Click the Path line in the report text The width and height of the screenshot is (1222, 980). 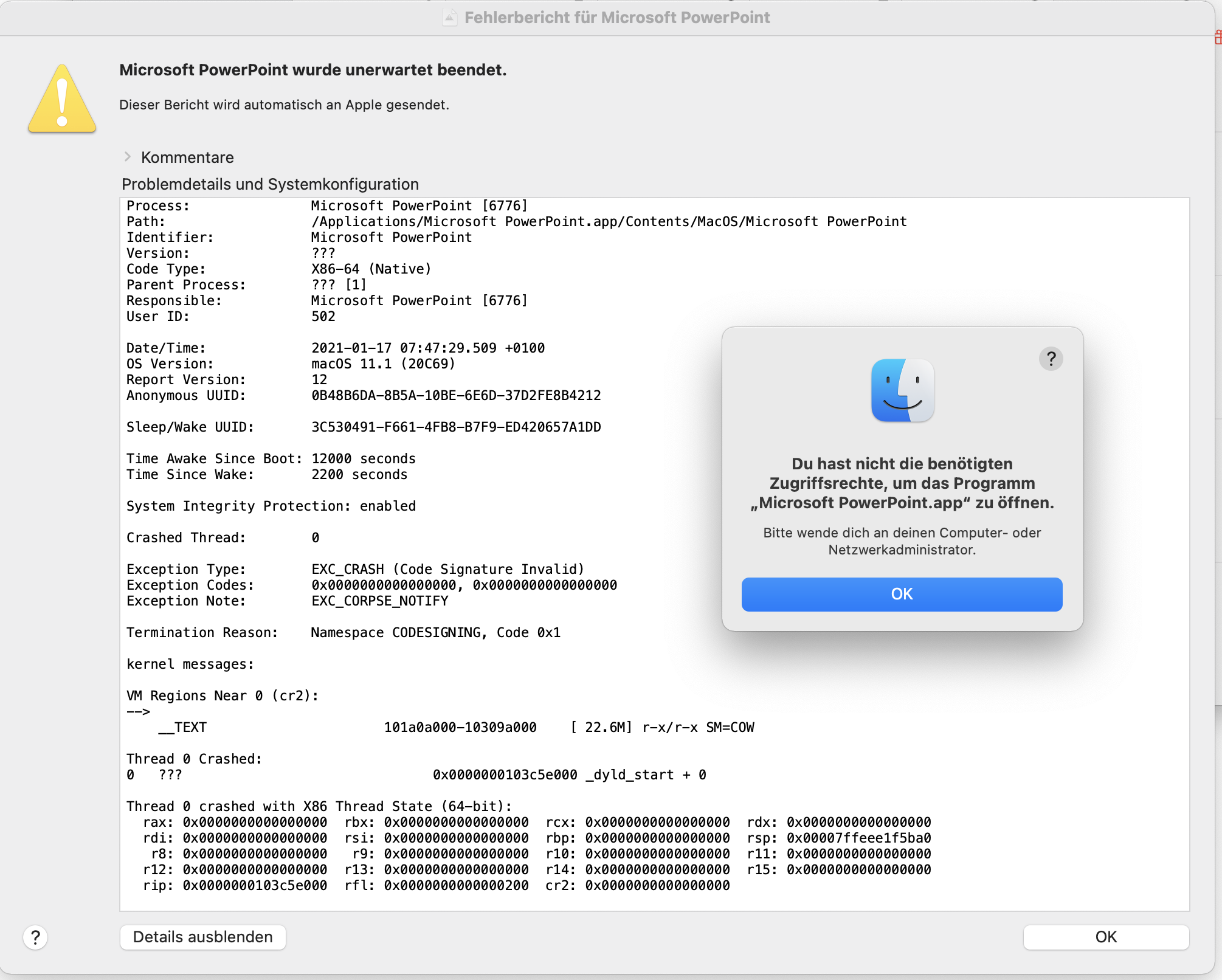[x=516, y=222]
